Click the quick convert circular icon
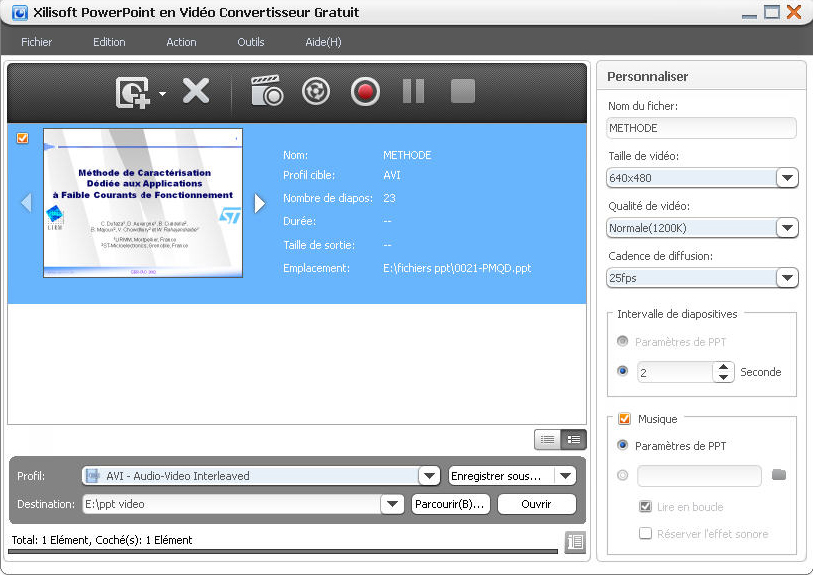Viewport: 813px width, 575px height. (x=316, y=91)
